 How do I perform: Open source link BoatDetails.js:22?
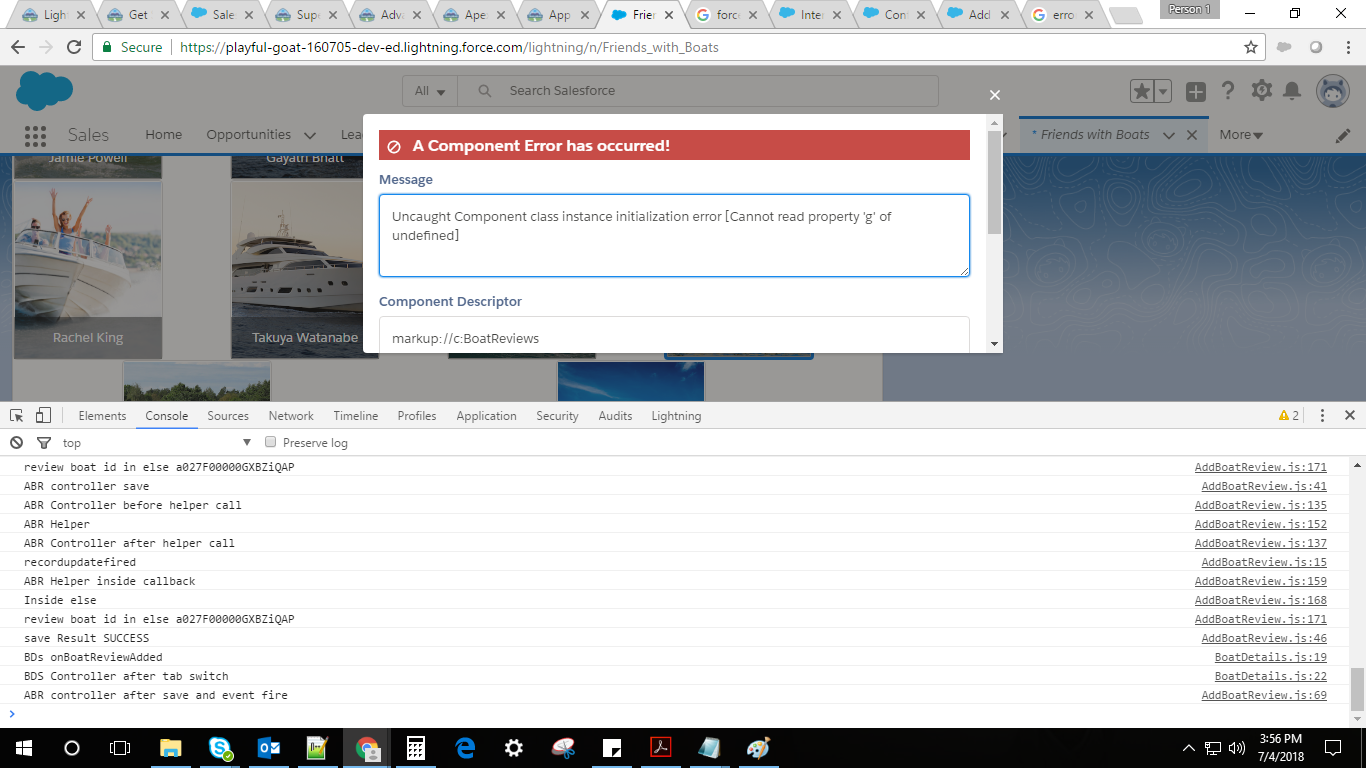tap(1271, 676)
